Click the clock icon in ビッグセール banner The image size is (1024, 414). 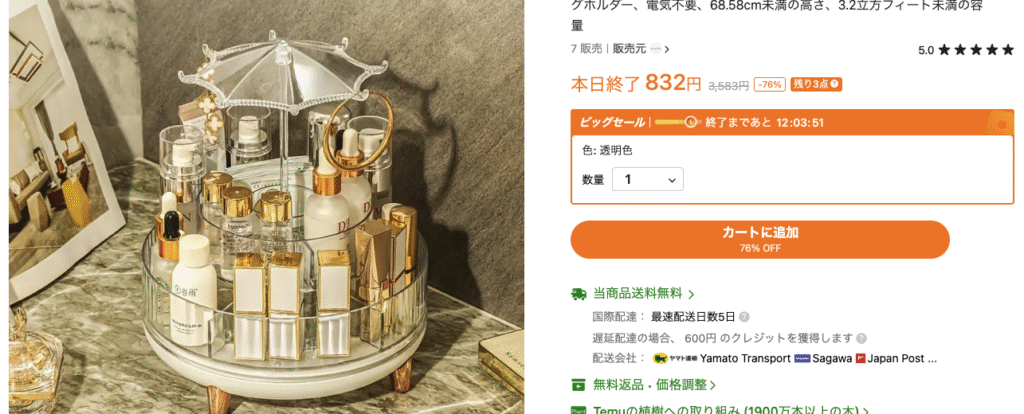(691, 122)
